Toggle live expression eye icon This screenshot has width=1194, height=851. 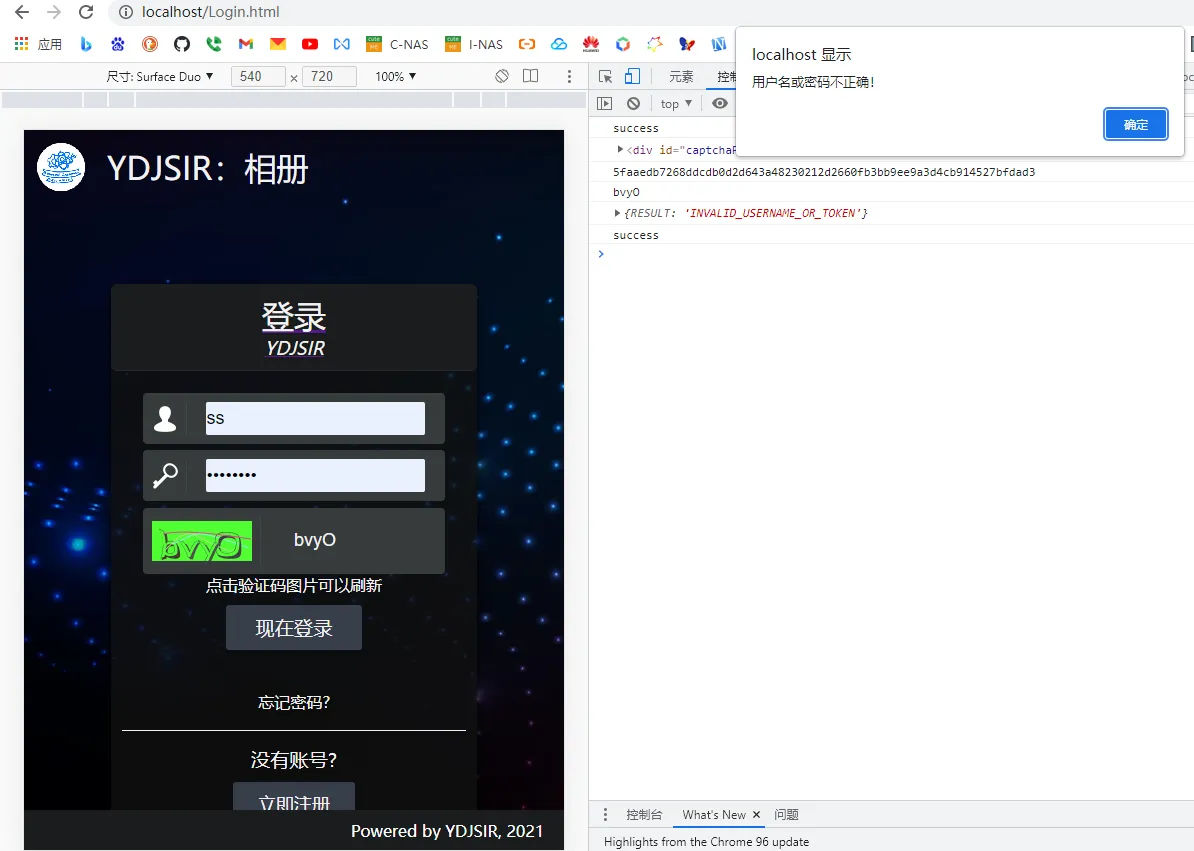(x=720, y=103)
